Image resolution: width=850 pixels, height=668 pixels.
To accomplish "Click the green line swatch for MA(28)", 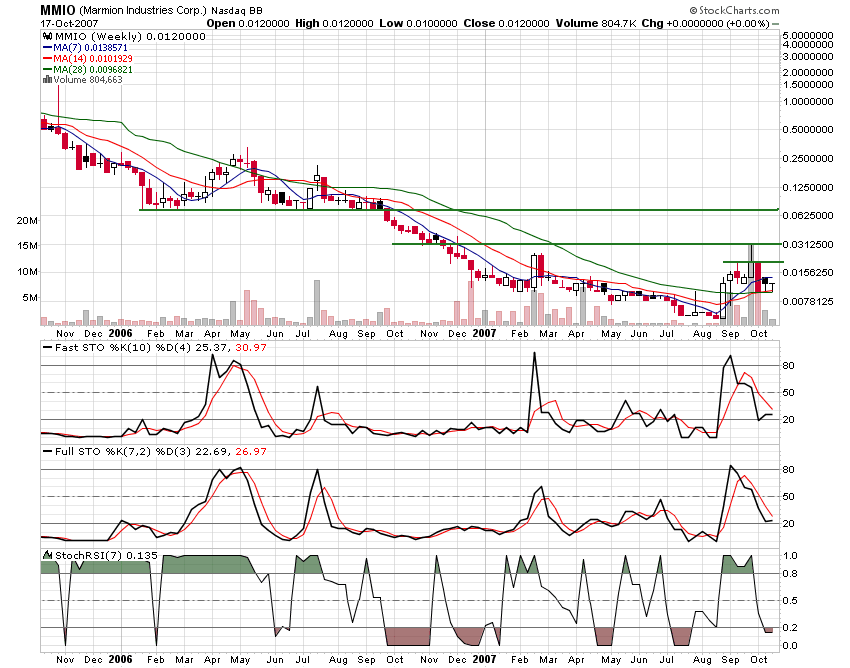I will (x=47, y=69).
